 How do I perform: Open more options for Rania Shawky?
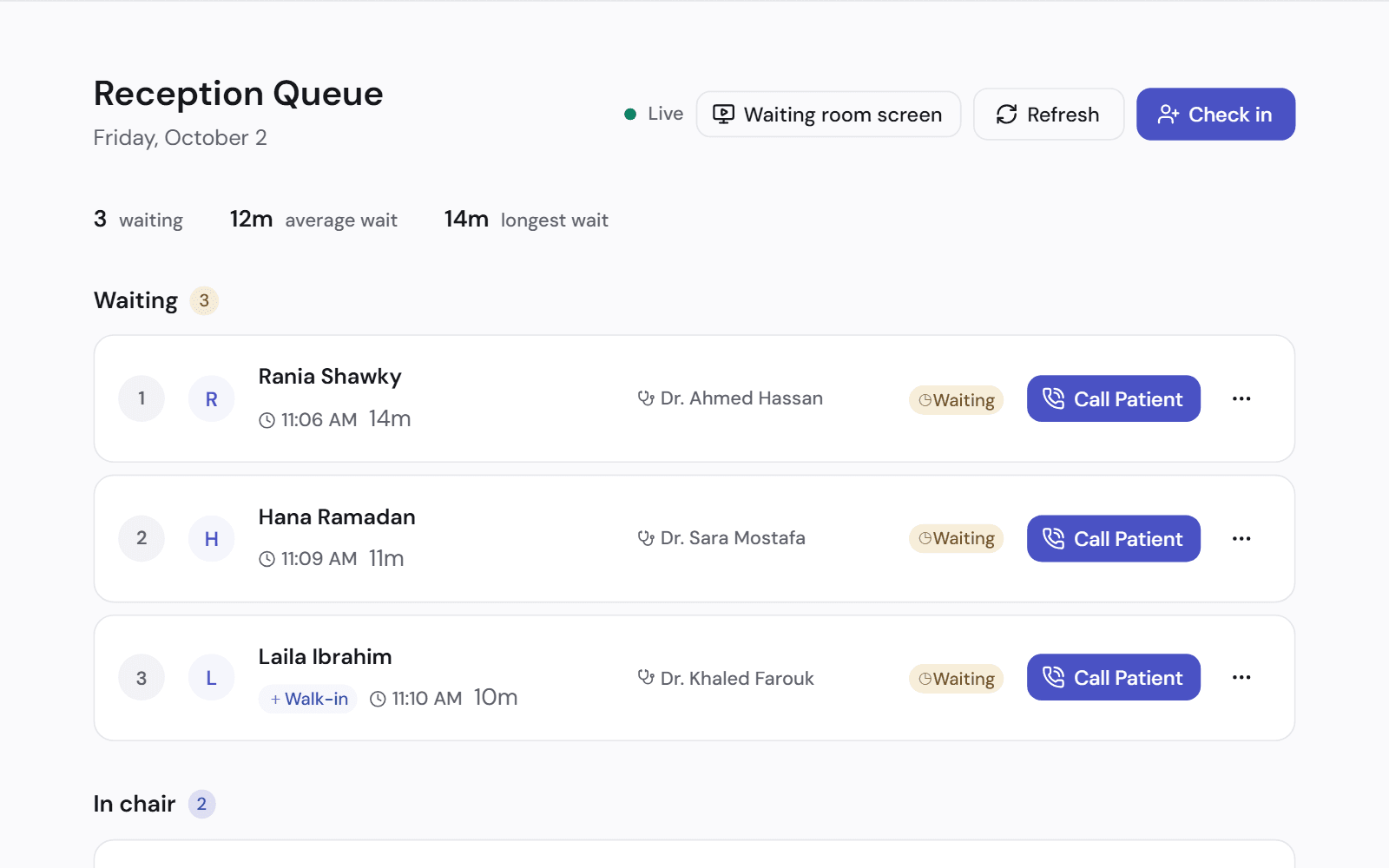click(x=1241, y=398)
